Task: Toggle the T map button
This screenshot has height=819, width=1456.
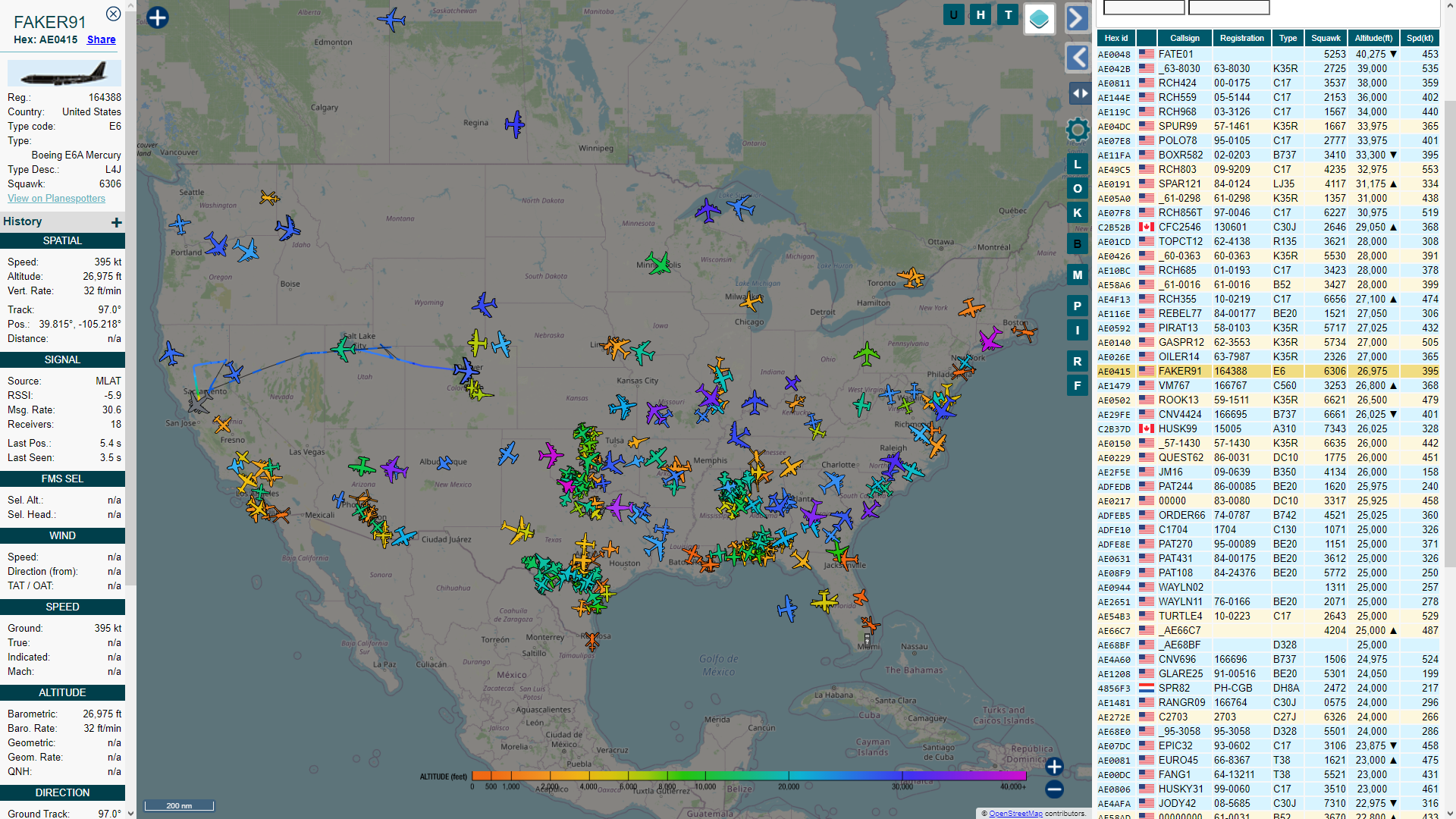Action: tap(1008, 14)
